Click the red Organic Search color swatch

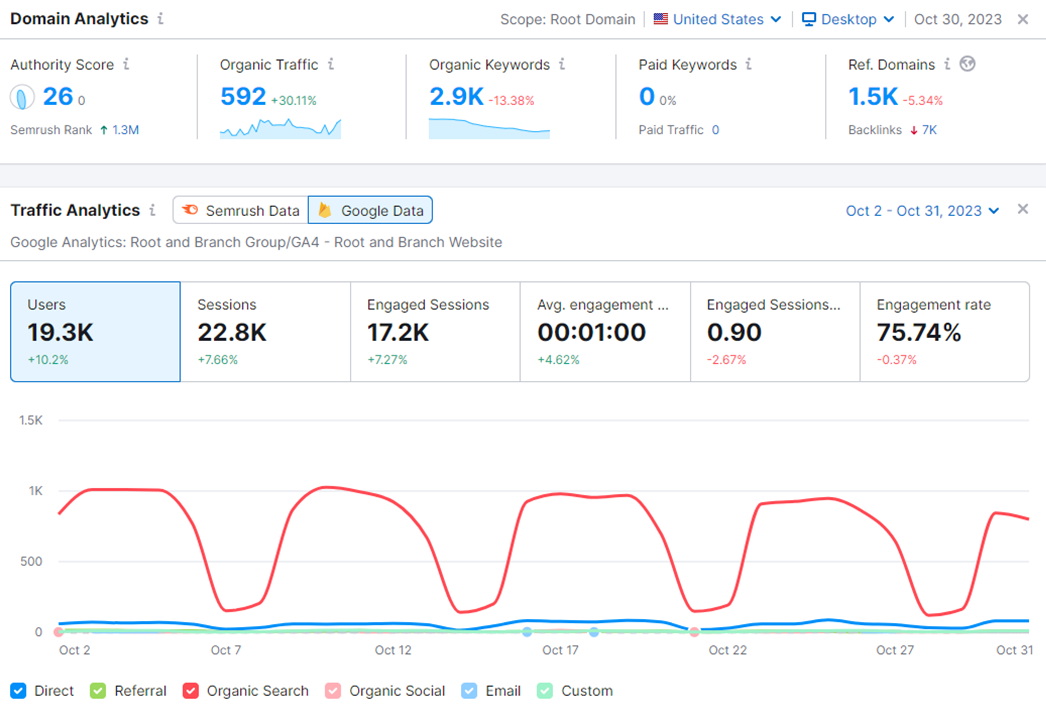191,690
